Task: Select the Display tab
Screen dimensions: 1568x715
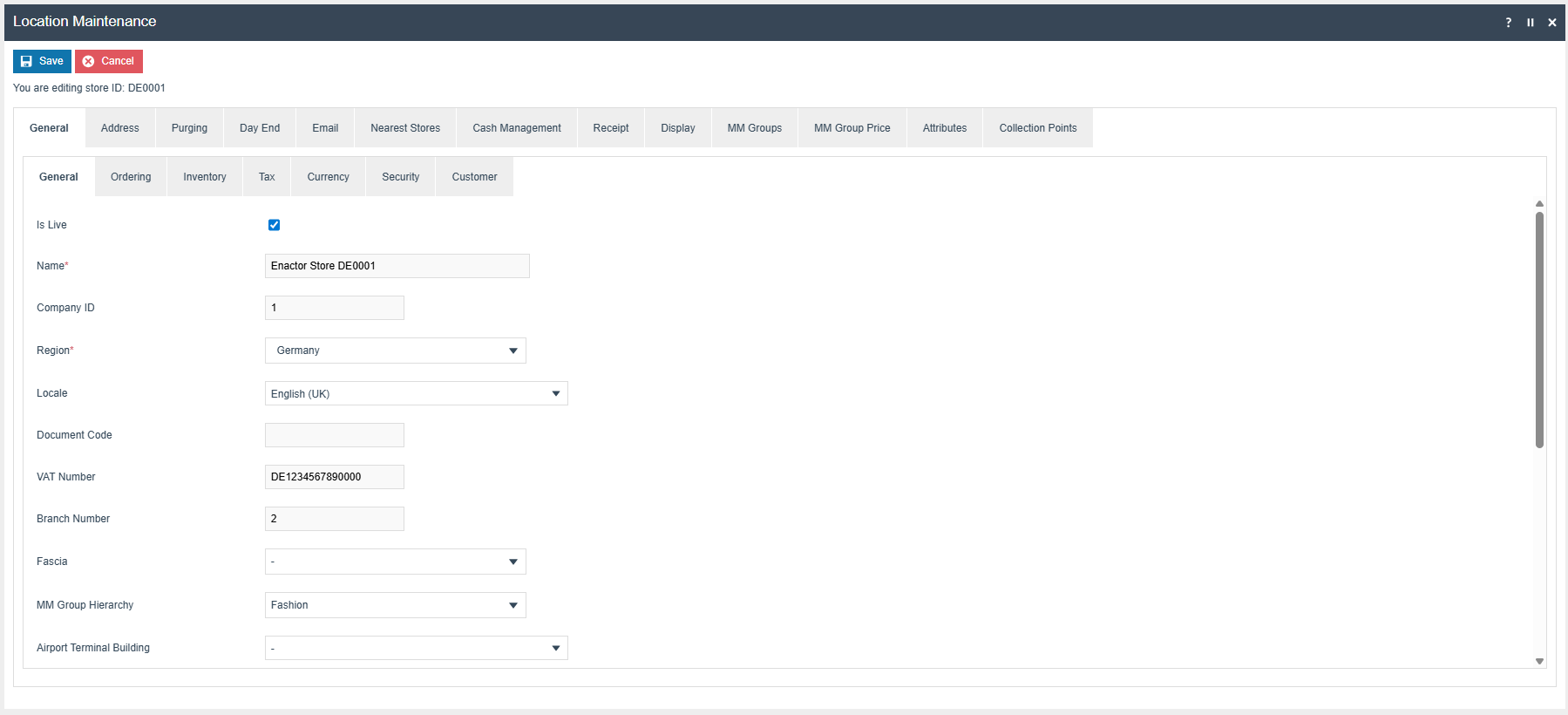Action: click(678, 128)
